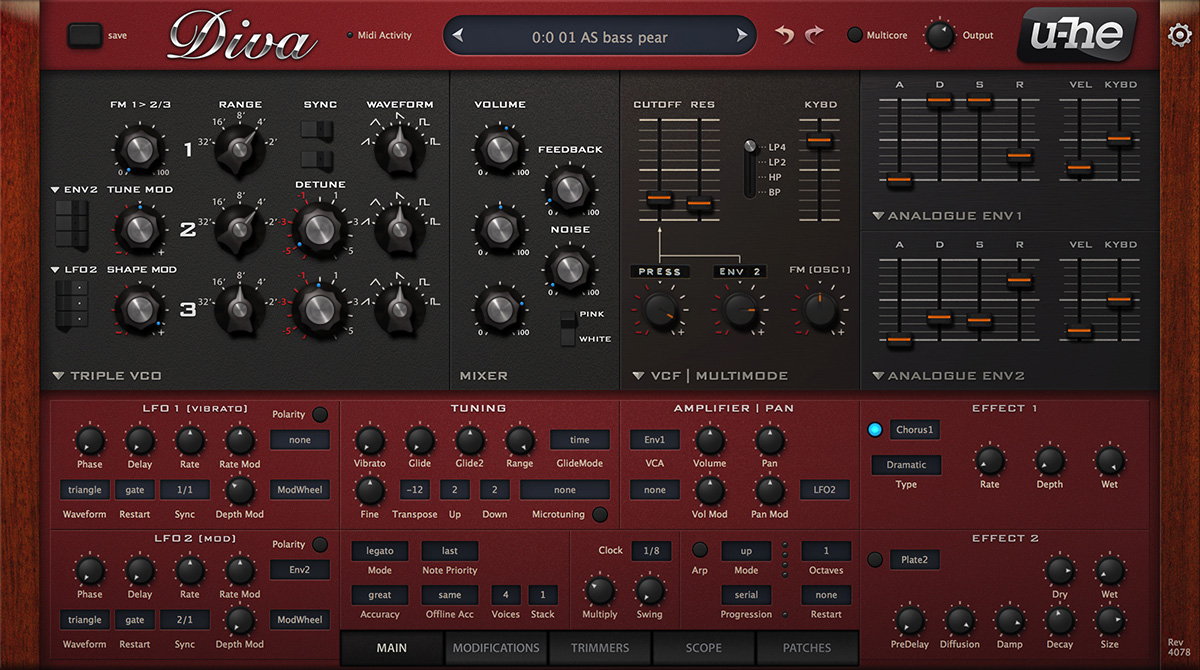Toggle the Multicore switch
This screenshot has width=1200, height=670.
[x=855, y=35]
